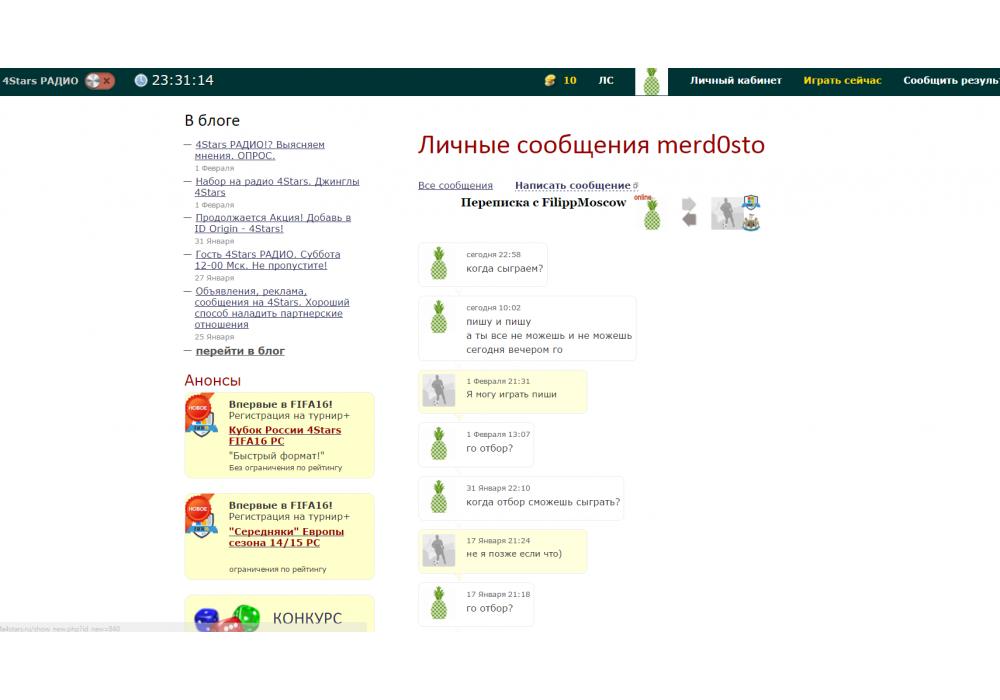The height and width of the screenshot is (700, 1000).
Task: Click the message когда отбор сможешь сыграть?
Action: (x=543, y=502)
